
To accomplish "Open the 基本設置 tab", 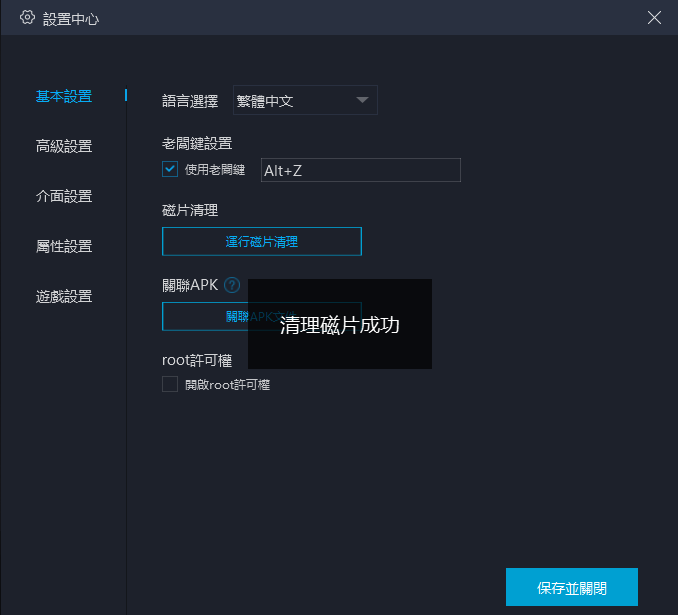I will coord(64,96).
